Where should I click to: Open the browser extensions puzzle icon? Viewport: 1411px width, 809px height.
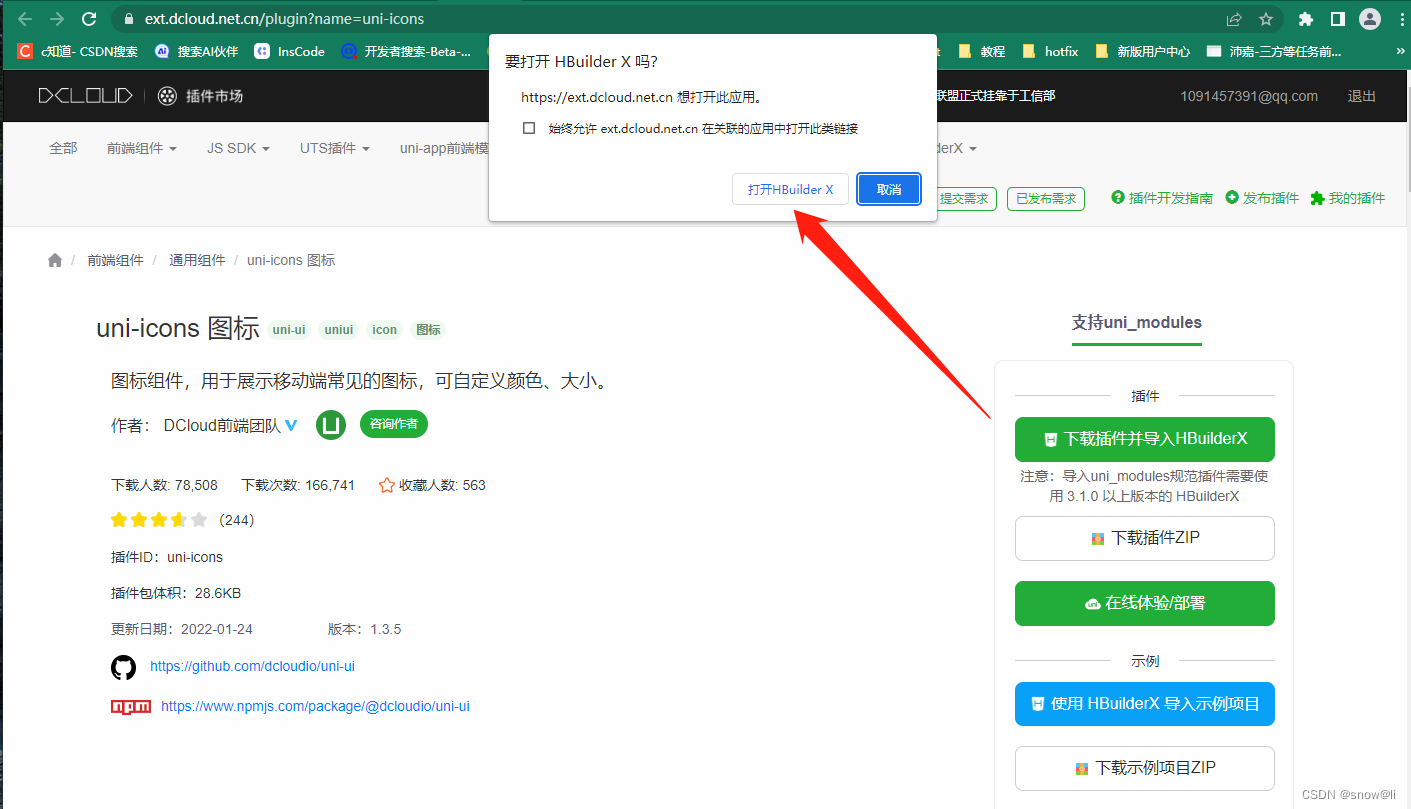[1306, 18]
